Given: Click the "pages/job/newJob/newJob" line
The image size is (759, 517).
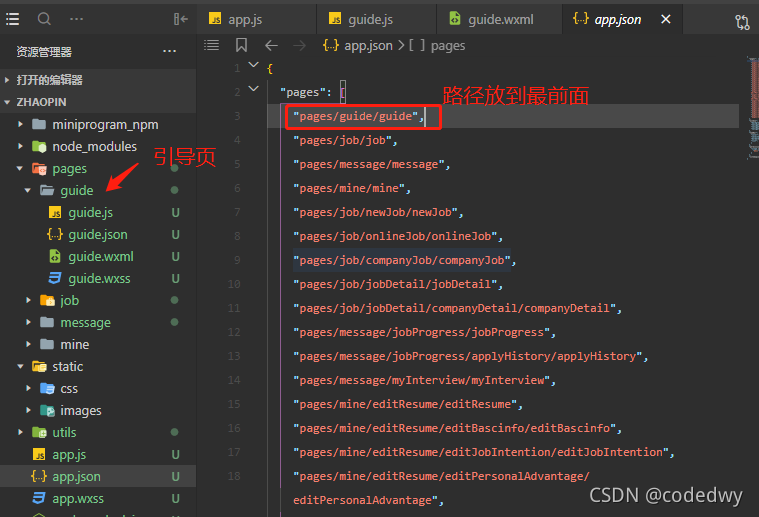Looking at the screenshot, I should [378, 213].
